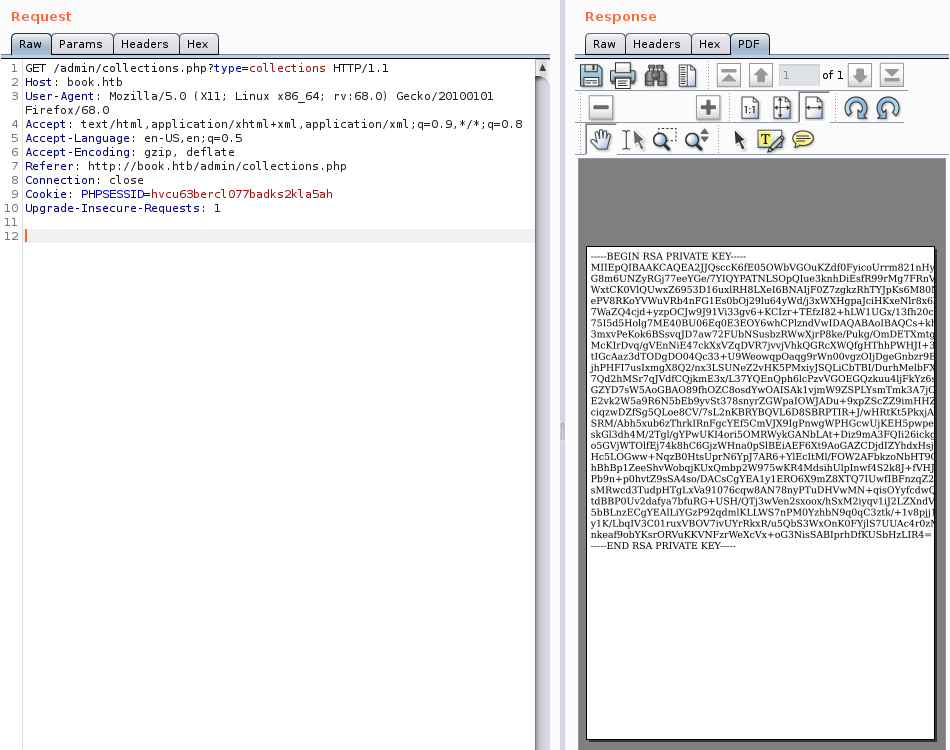Select the hand pan tool
Image resolution: width=950 pixels, height=750 pixels.
coord(600,140)
